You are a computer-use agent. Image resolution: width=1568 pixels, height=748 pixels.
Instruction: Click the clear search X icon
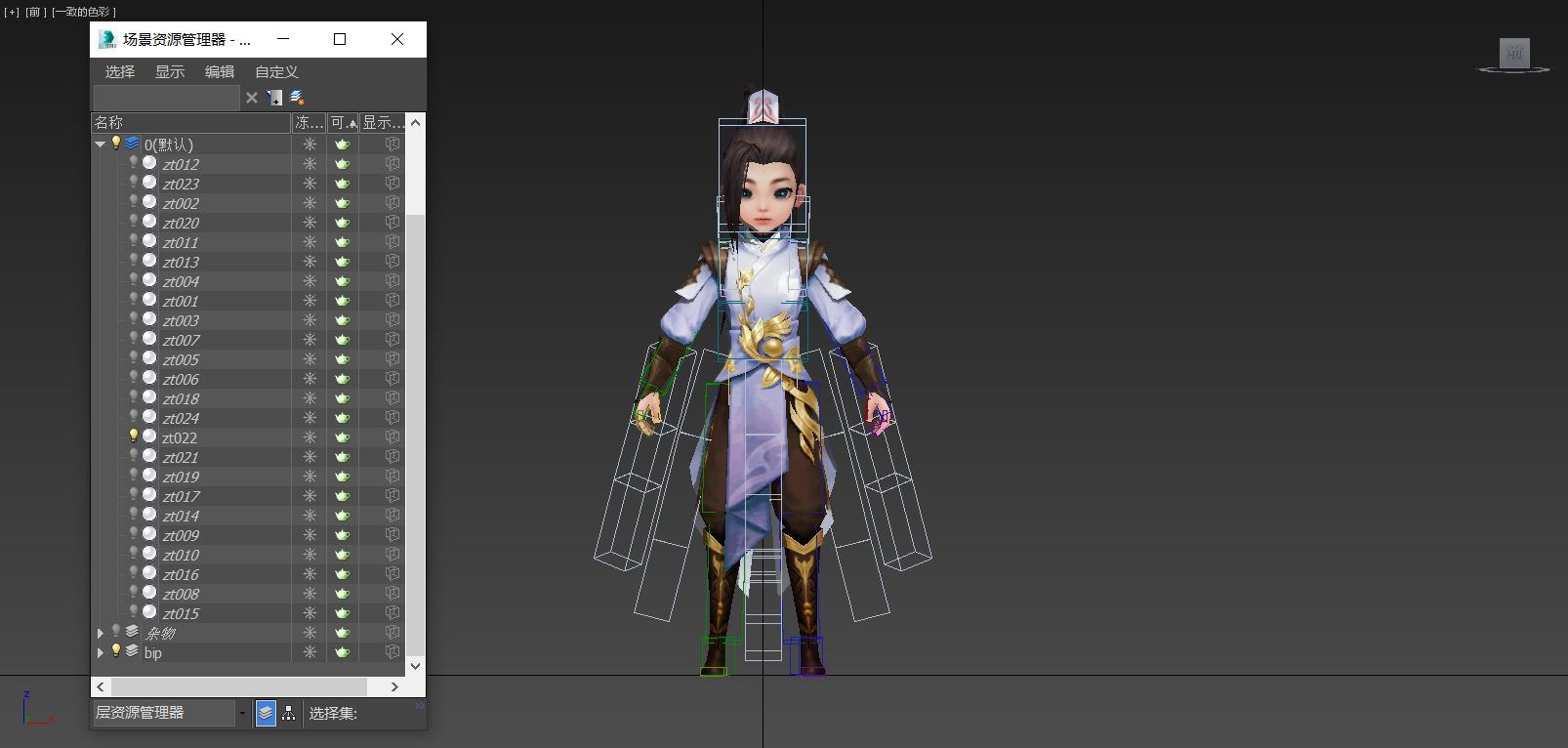point(252,98)
